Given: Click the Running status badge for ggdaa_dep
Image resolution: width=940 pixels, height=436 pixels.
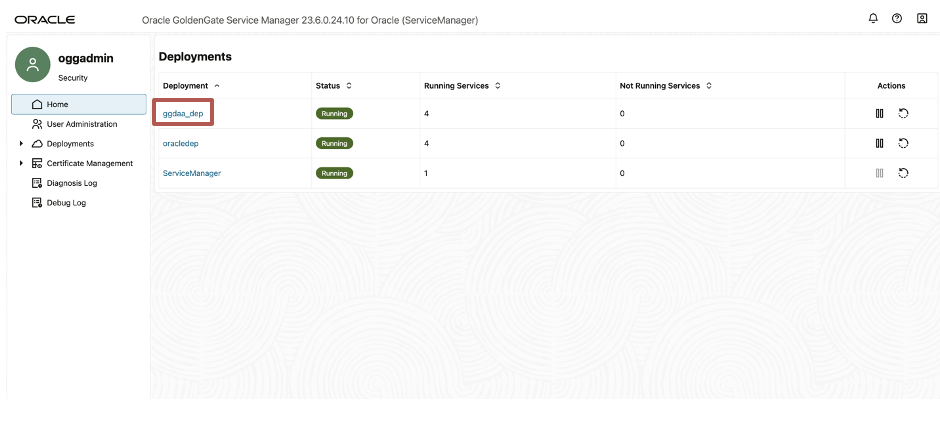Looking at the screenshot, I should tap(335, 113).
